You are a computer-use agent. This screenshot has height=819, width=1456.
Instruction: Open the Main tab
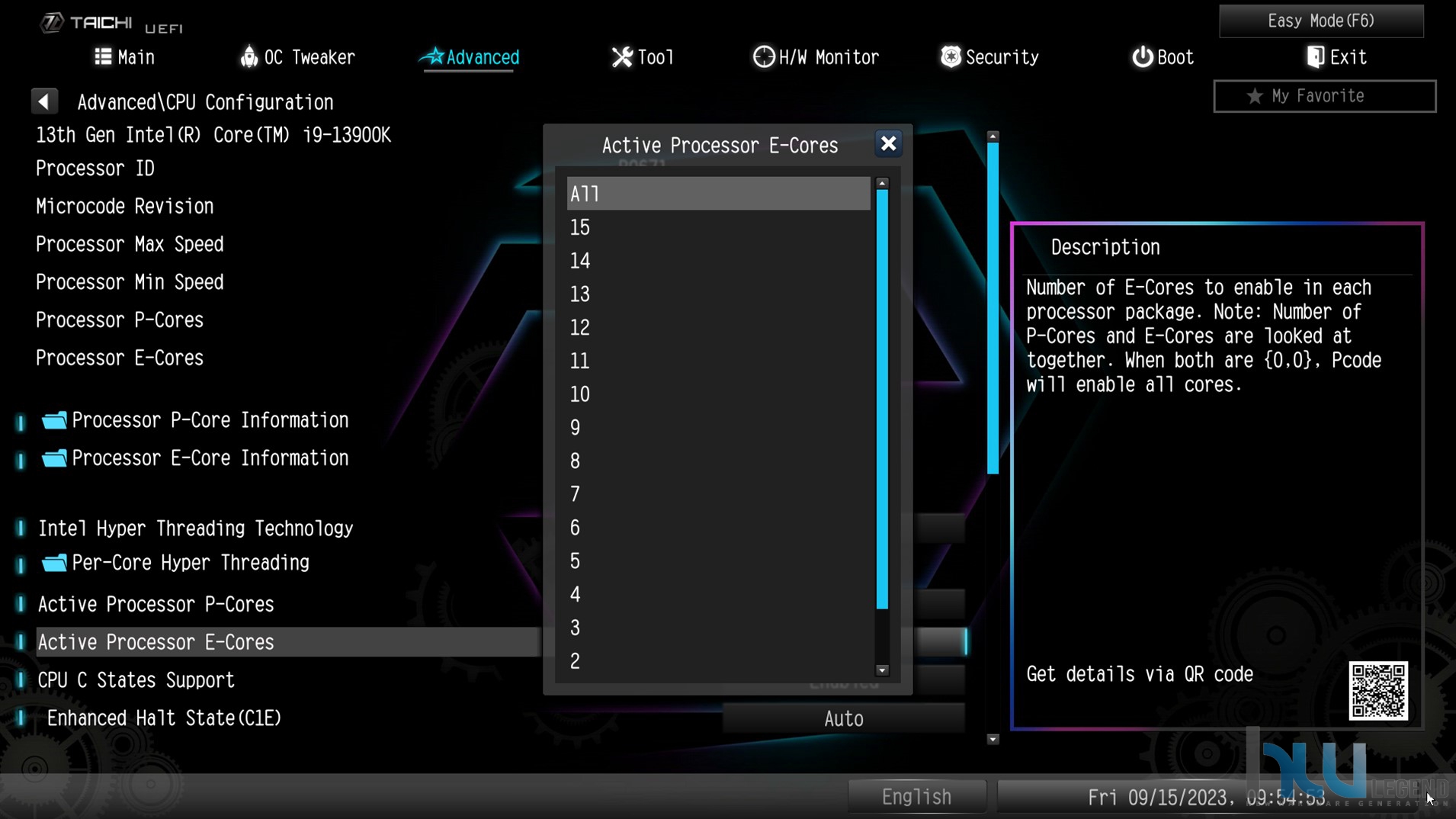point(124,57)
